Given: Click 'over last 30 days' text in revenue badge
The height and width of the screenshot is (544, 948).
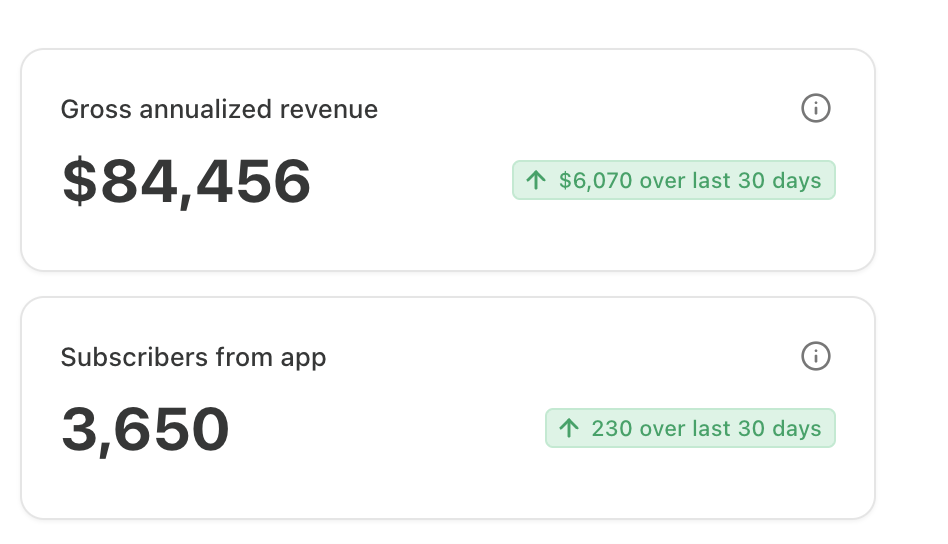Looking at the screenshot, I should 730,180.
